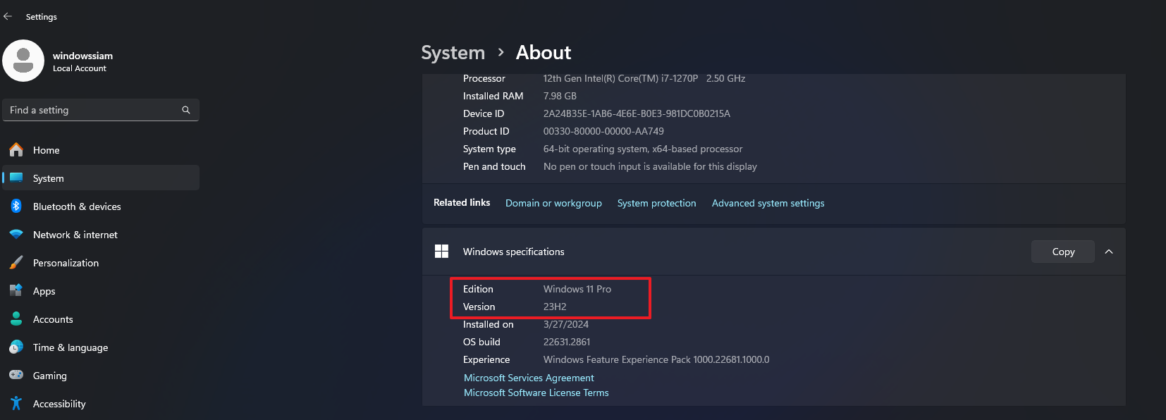Go to Personalization settings

click(101, 263)
